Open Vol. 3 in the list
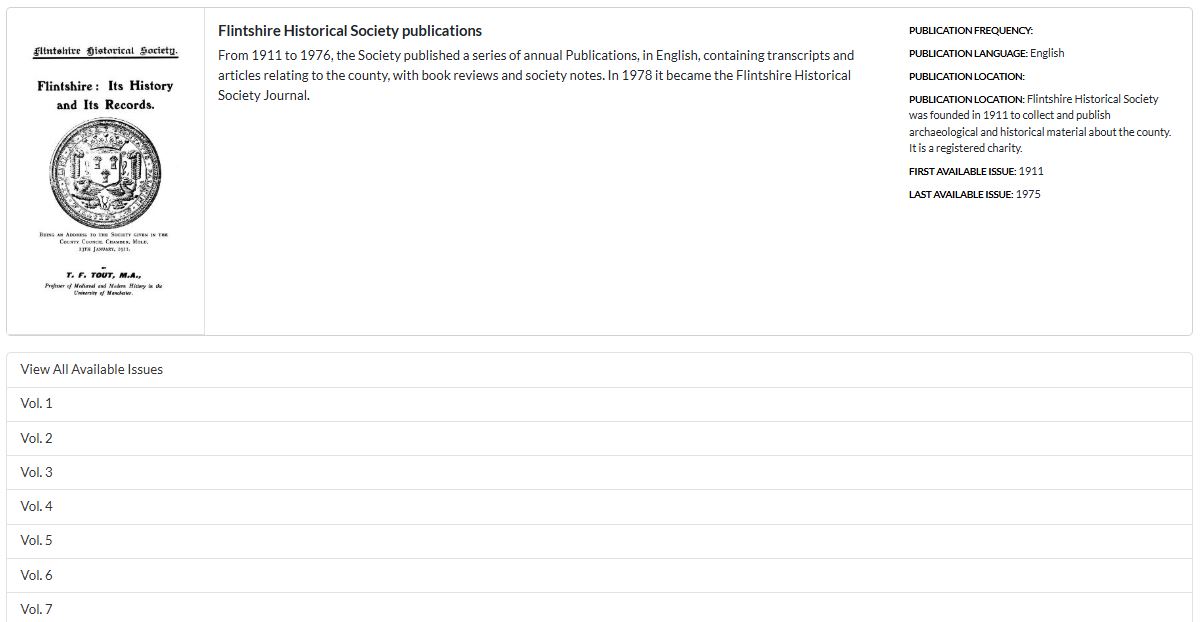The image size is (1201, 622). pyautogui.click(x=36, y=472)
